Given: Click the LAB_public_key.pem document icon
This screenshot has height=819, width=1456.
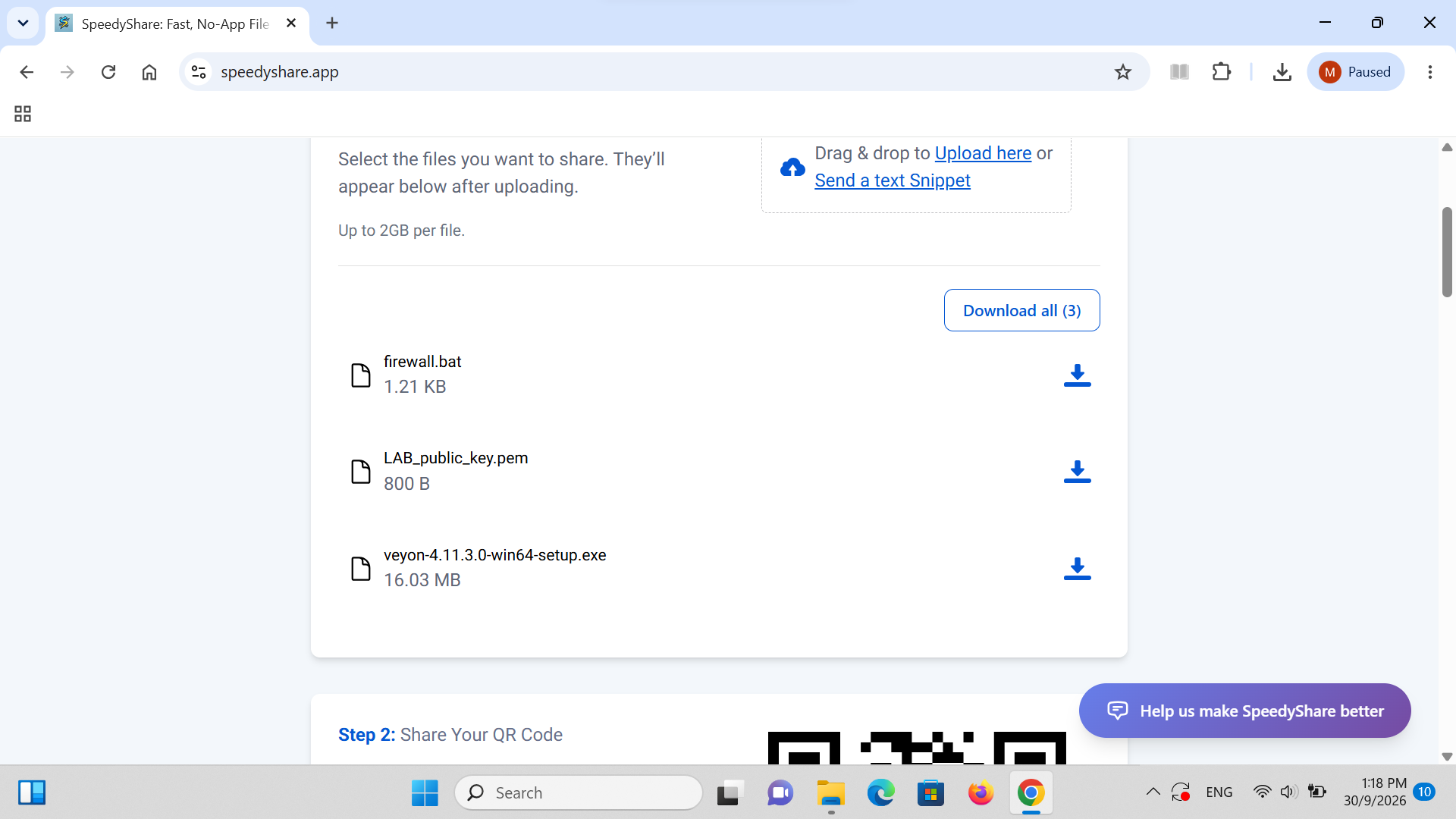Looking at the screenshot, I should pos(361,471).
